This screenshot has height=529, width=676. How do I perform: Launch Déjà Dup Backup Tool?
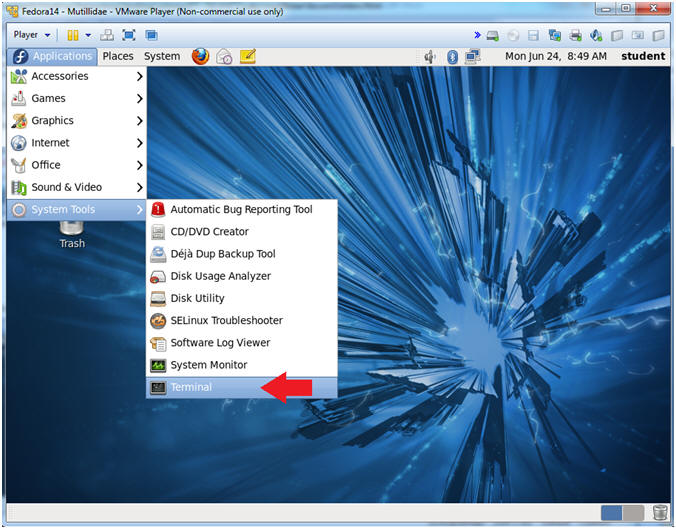point(242,254)
